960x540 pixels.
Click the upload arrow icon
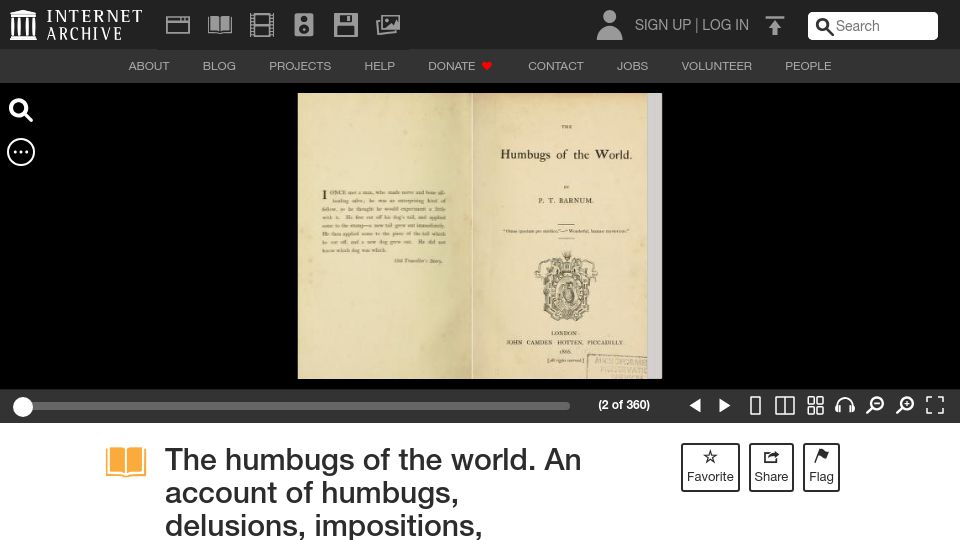tap(774, 25)
